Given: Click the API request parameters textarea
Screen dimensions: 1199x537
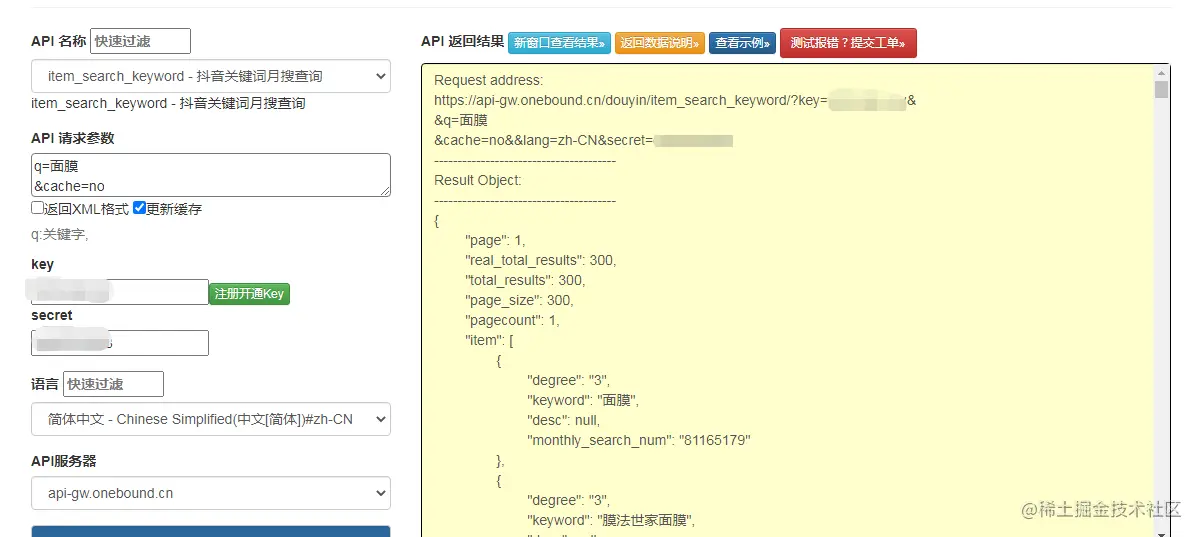Looking at the screenshot, I should point(211,175).
